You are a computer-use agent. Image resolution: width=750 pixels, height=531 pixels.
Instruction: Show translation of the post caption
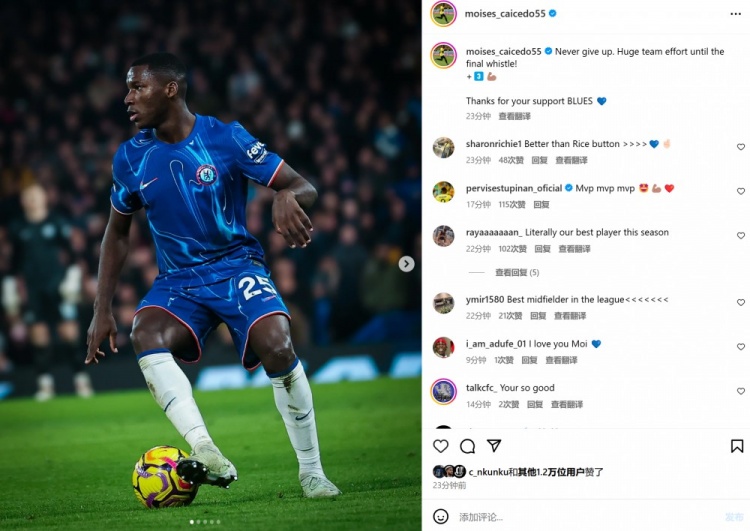pos(515,116)
